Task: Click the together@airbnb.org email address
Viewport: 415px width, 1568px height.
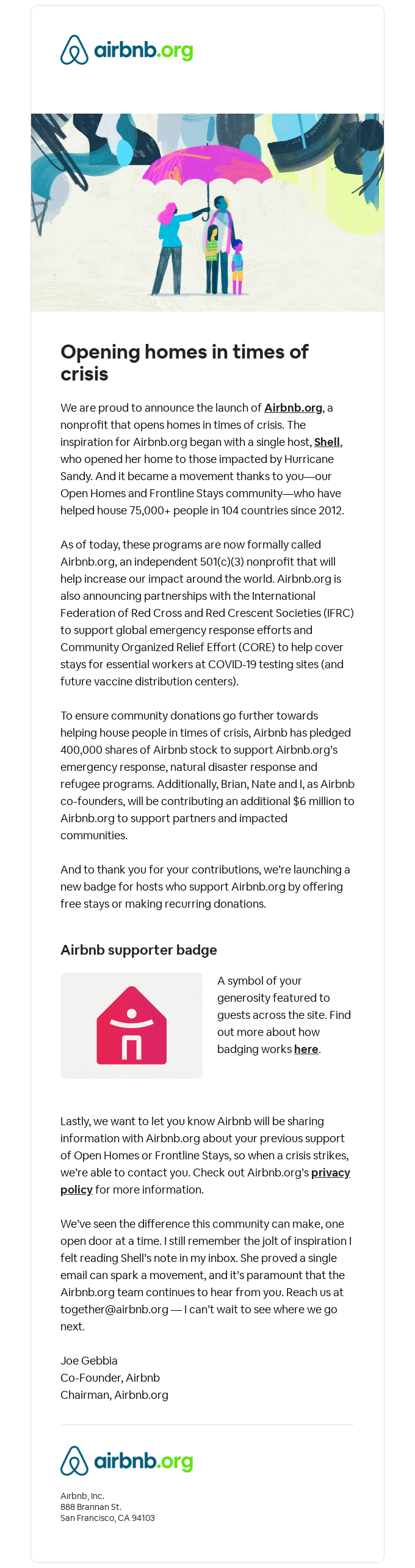Action: [114, 1310]
